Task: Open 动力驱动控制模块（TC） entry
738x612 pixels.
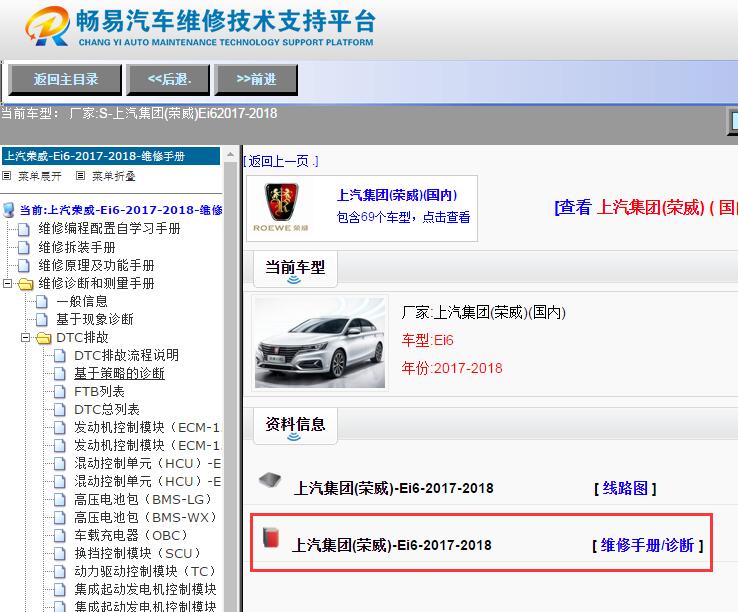Action: 147,571
